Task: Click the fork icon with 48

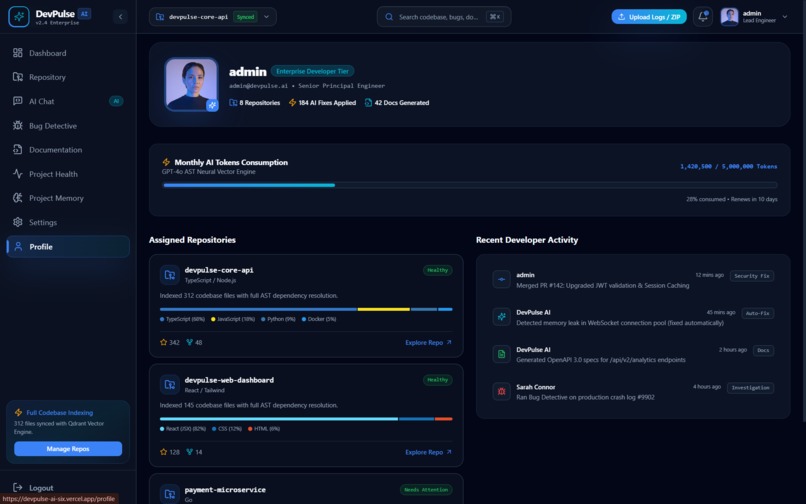Action: pyautogui.click(x=190, y=342)
